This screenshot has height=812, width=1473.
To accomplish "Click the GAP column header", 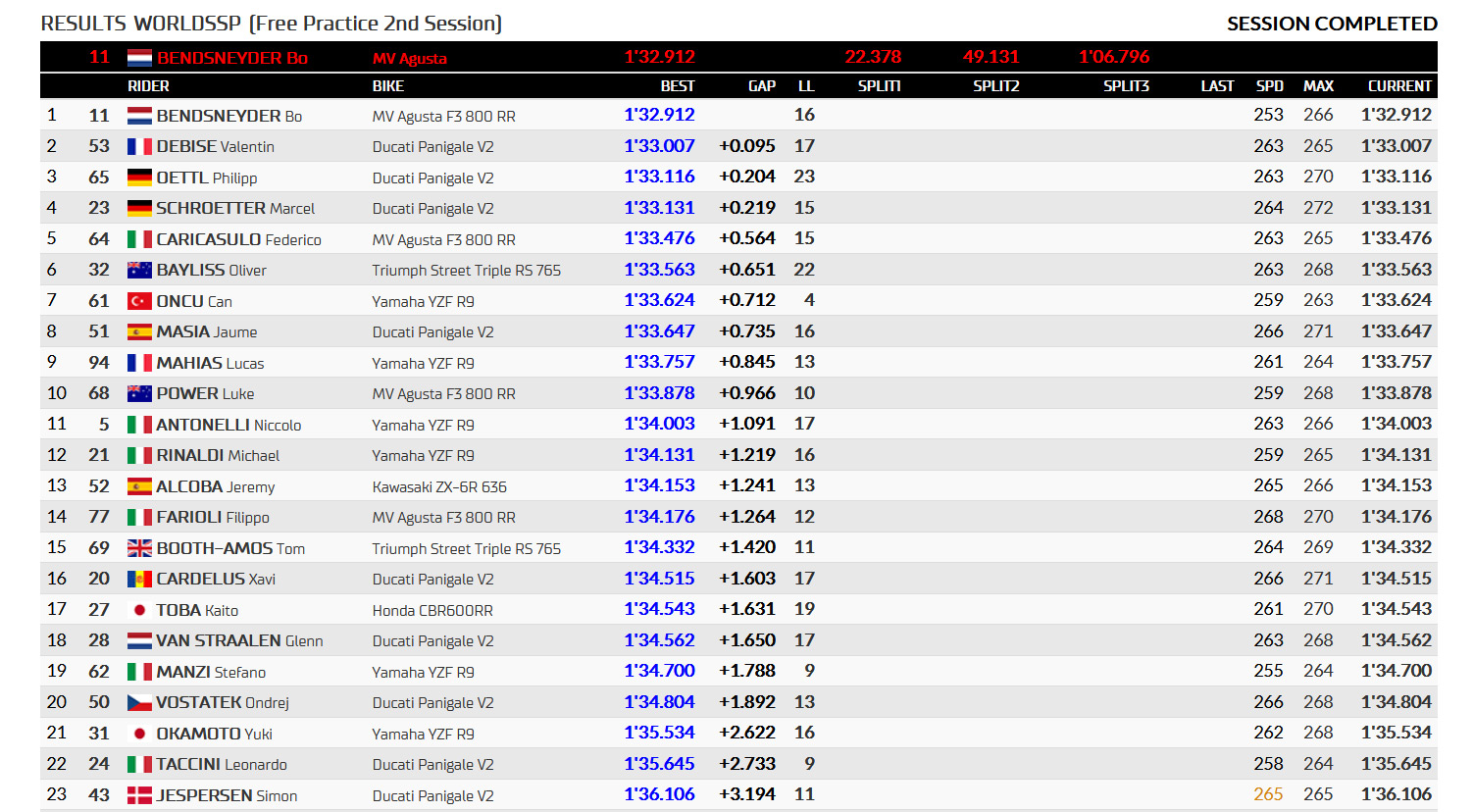I will tap(762, 86).
